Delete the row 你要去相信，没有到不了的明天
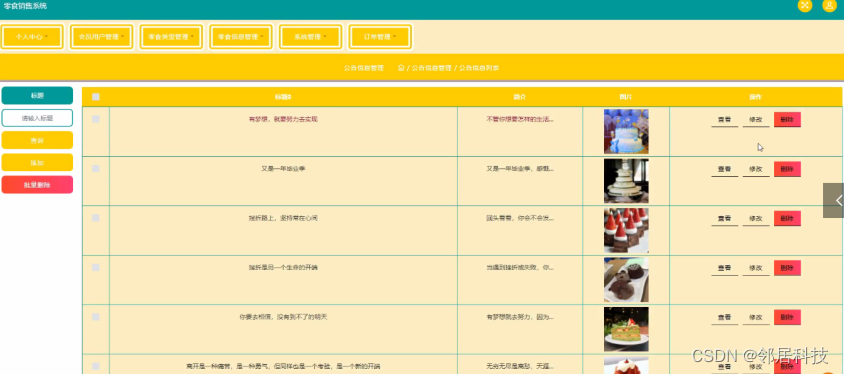844x374 pixels. pos(787,317)
